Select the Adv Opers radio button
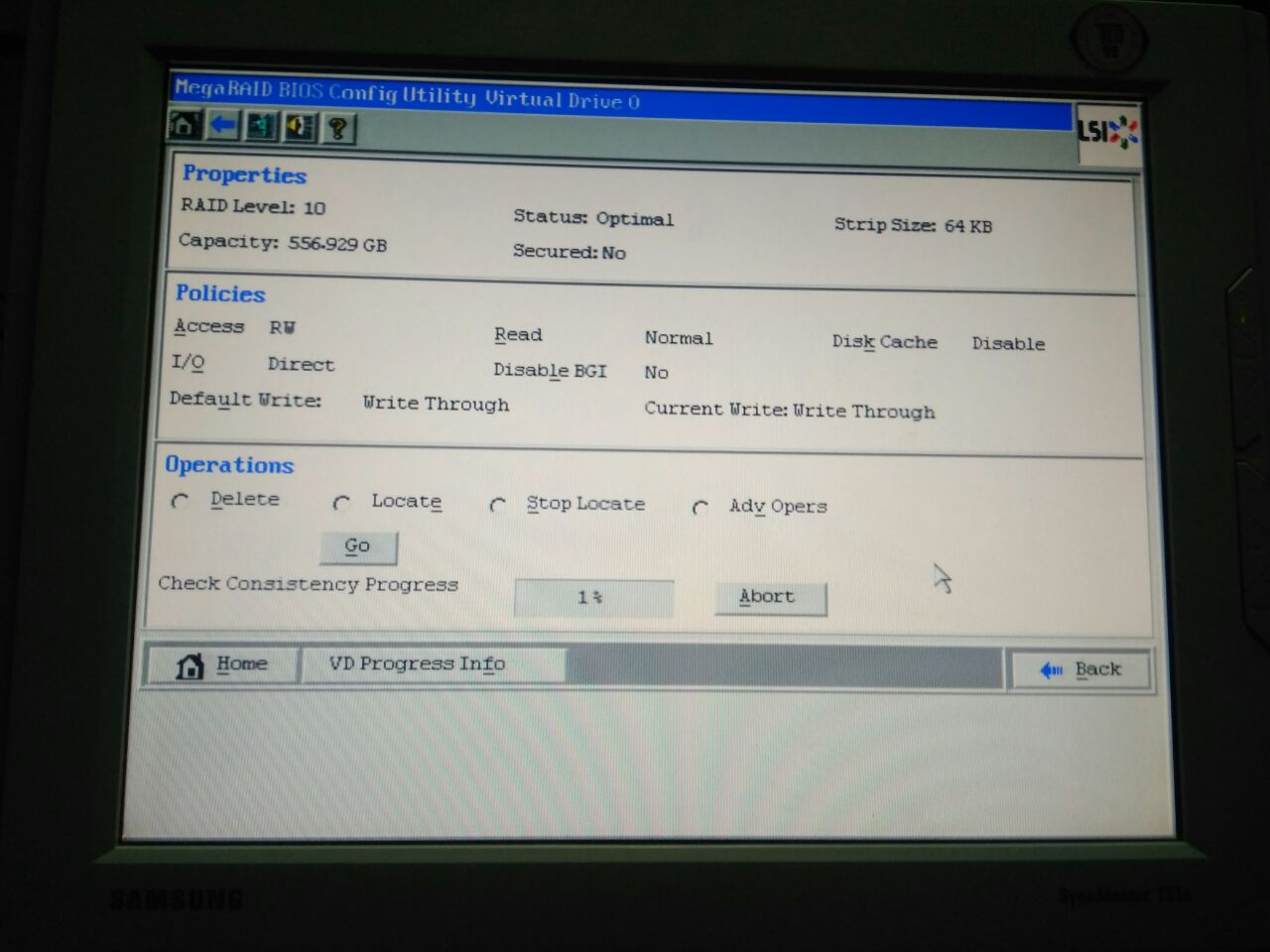1270x952 pixels. click(700, 508)
